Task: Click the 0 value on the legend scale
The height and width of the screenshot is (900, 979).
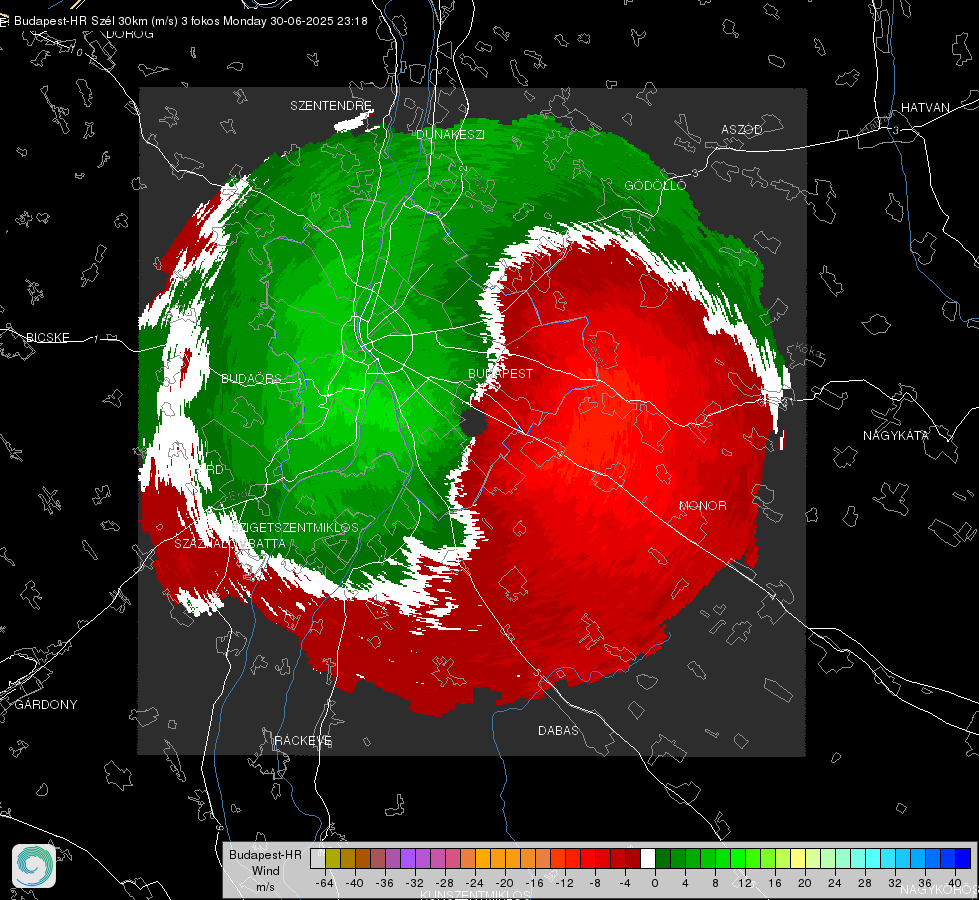Action: (654, 883)
